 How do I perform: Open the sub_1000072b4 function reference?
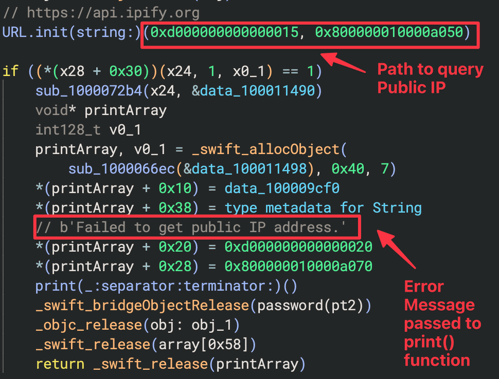pyautogui.click(x=89, y=91)
